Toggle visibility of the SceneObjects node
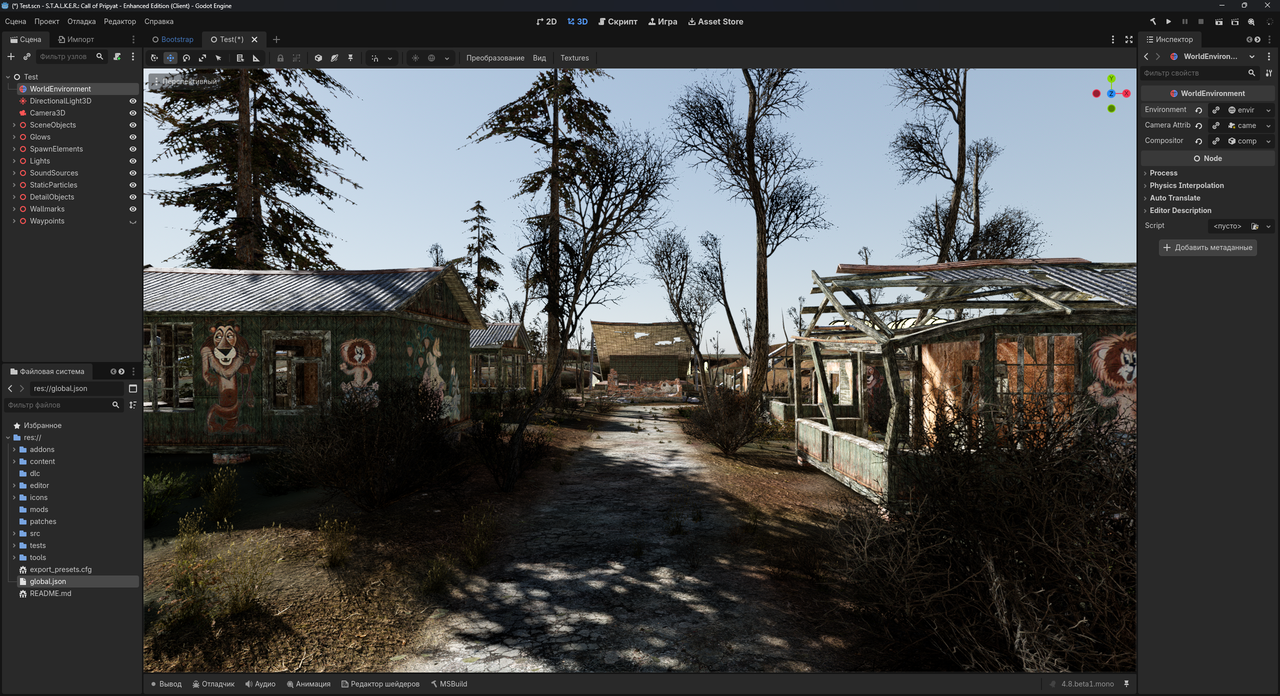Viewport: 1280px width, 696px height. click(x=133, y=125)
